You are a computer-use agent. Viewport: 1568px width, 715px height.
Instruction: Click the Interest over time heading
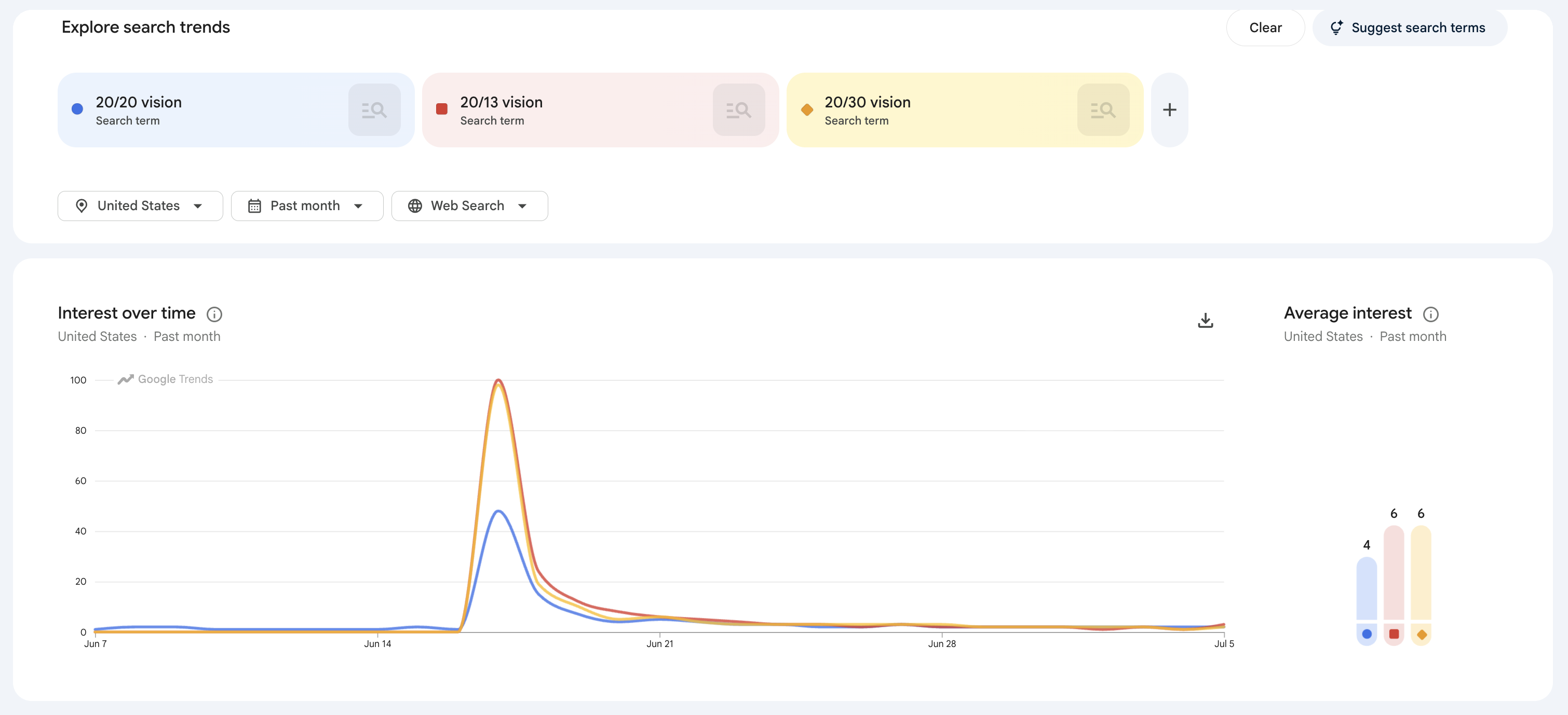click(127, 313)
